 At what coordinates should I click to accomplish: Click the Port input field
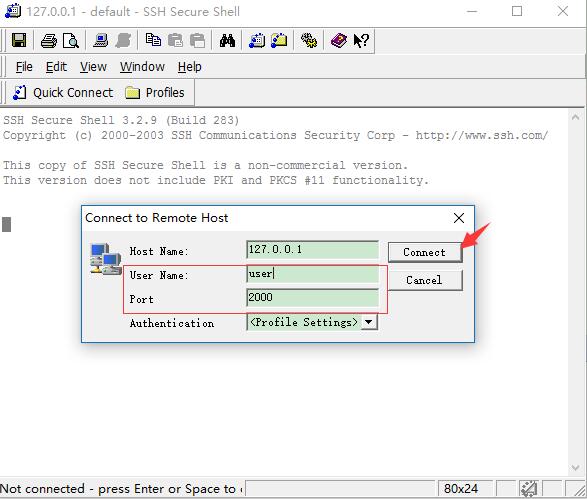[x=313, y=298]
